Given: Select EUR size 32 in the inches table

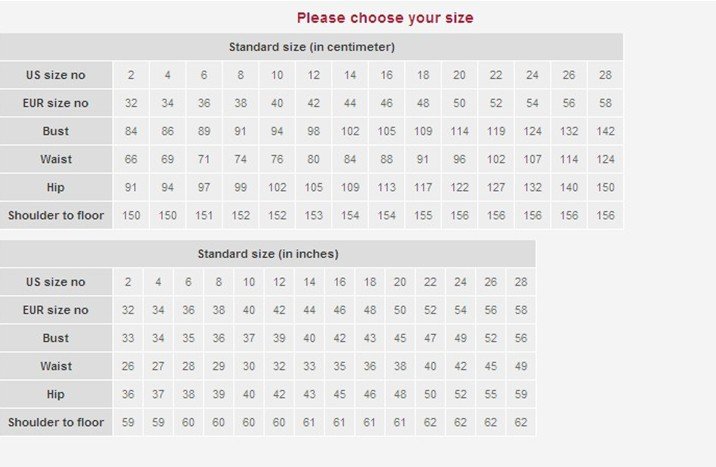Looking at the screenshot, I should 128,310.
